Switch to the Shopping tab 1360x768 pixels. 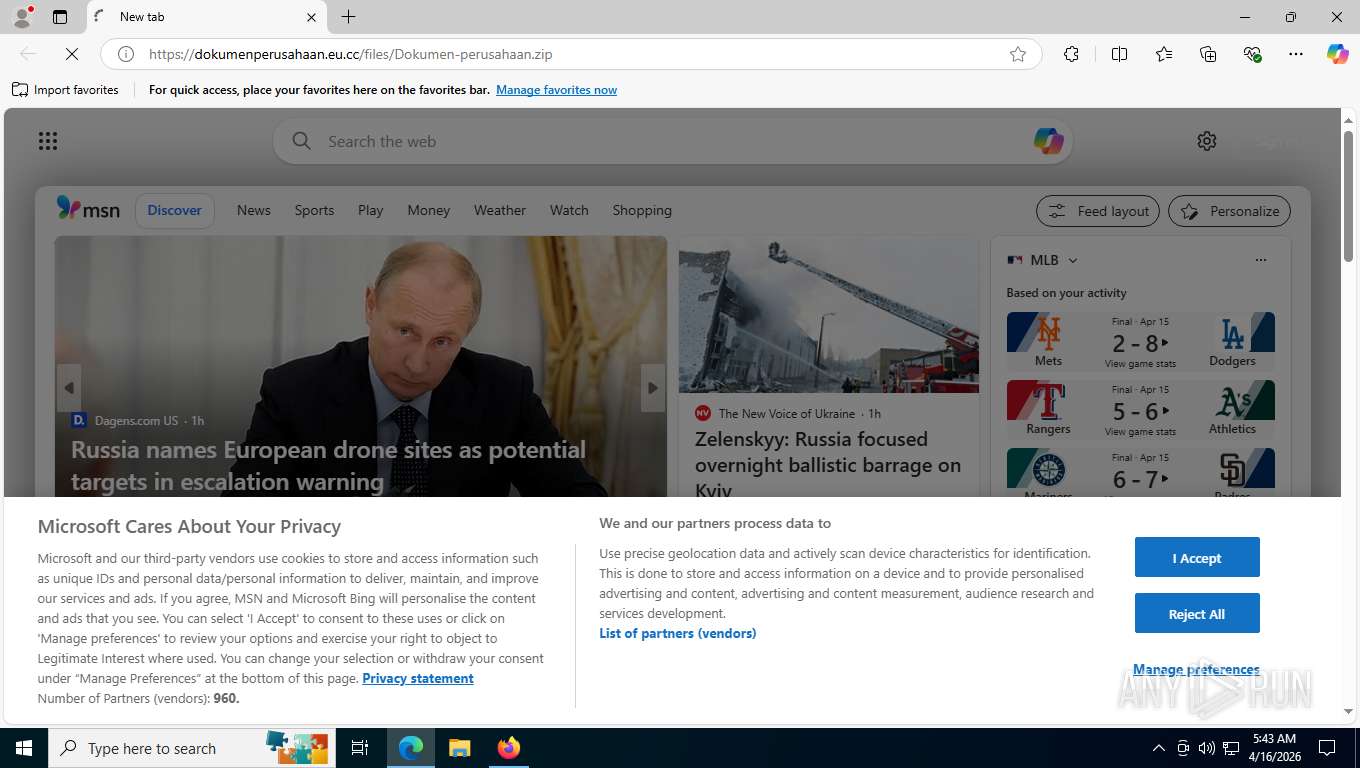pyautogui.click(x=642, y=210)
